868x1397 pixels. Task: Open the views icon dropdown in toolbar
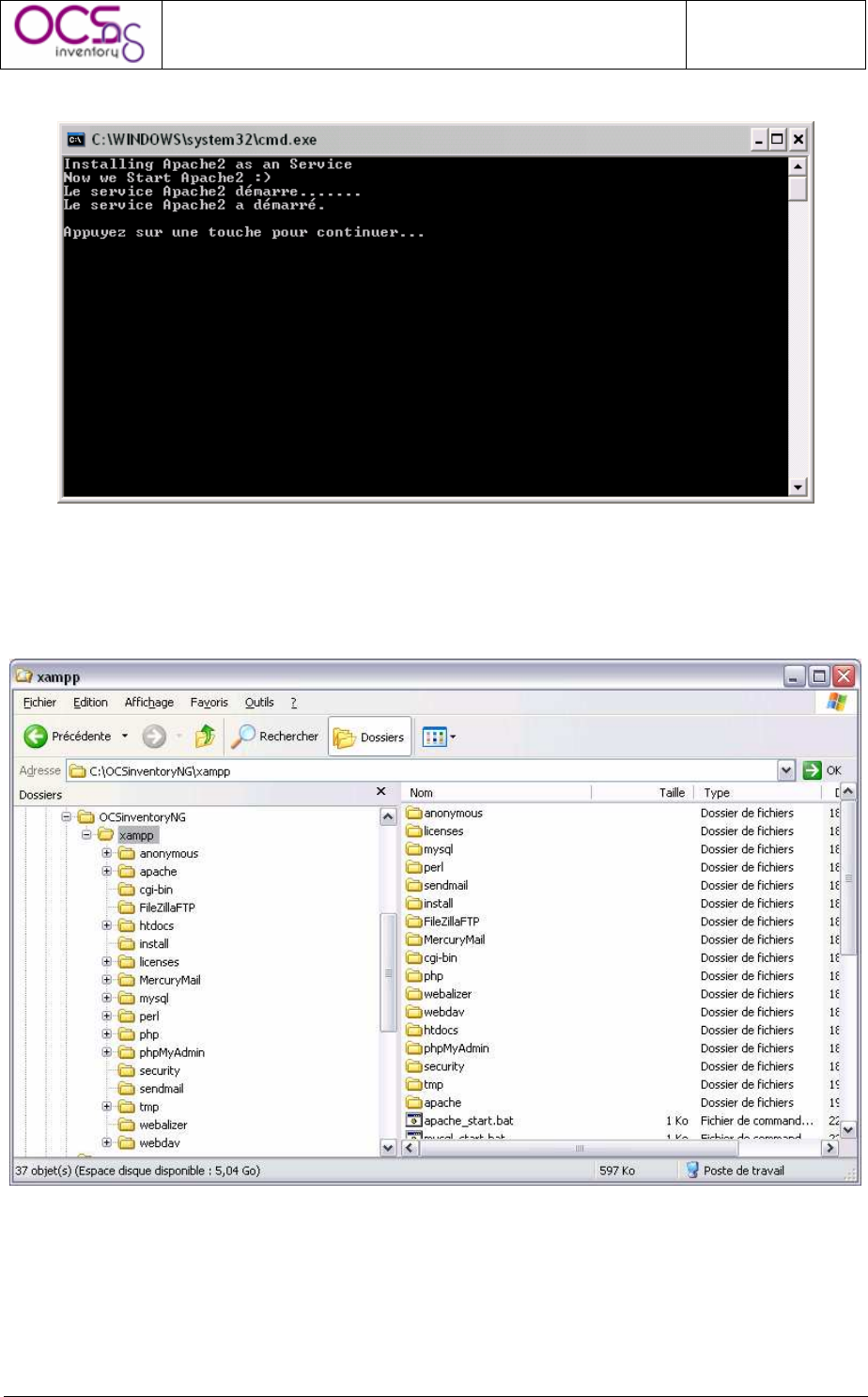[x=439, y=737]
